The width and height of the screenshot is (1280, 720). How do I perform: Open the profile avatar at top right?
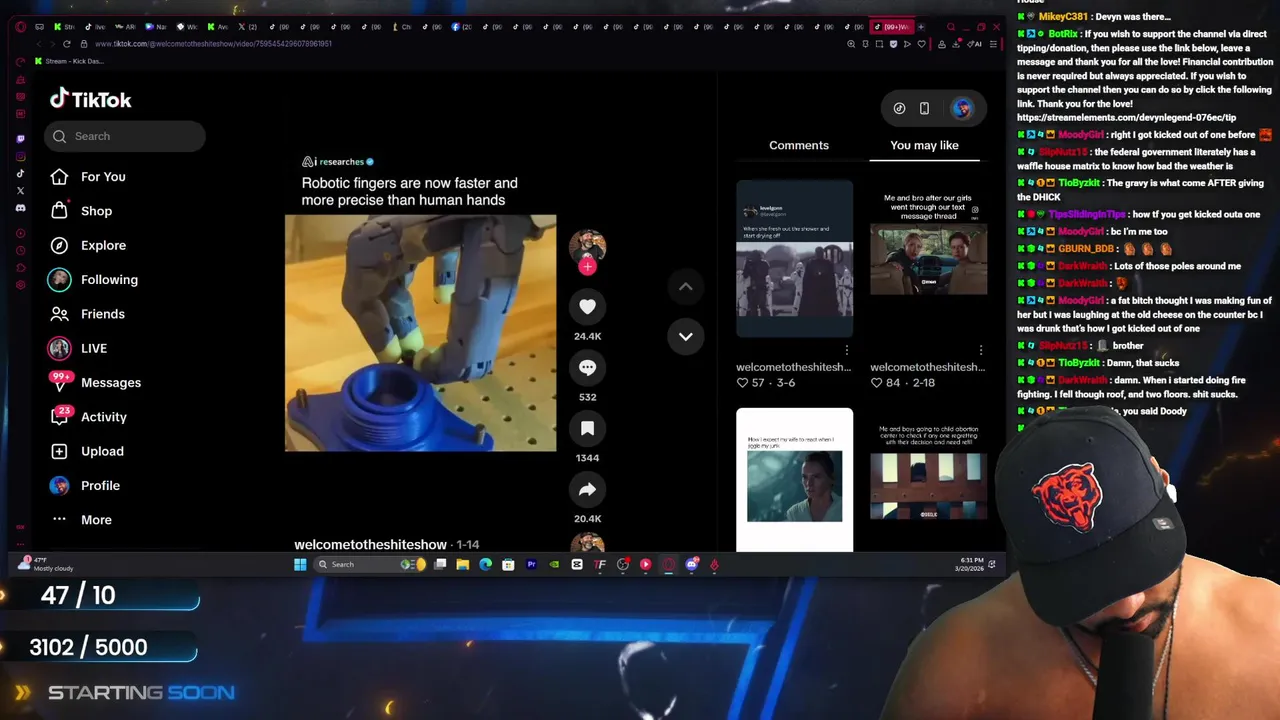pyautogui.click(x=962, y=108)
